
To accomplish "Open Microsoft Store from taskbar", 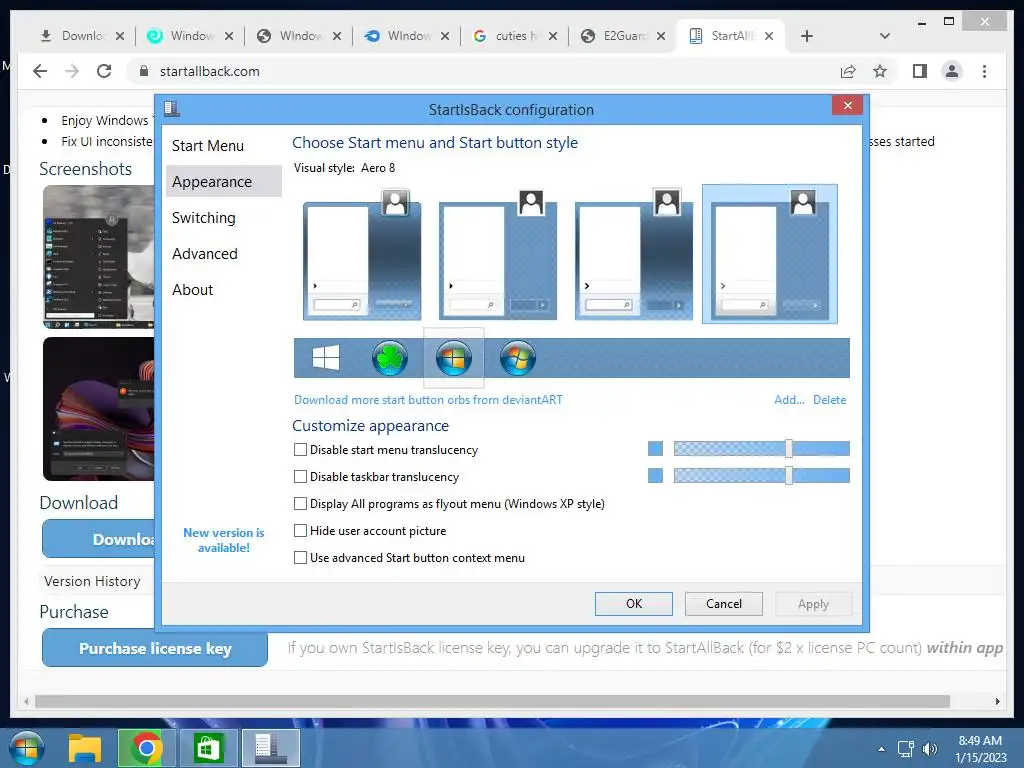I will (208, 748).
